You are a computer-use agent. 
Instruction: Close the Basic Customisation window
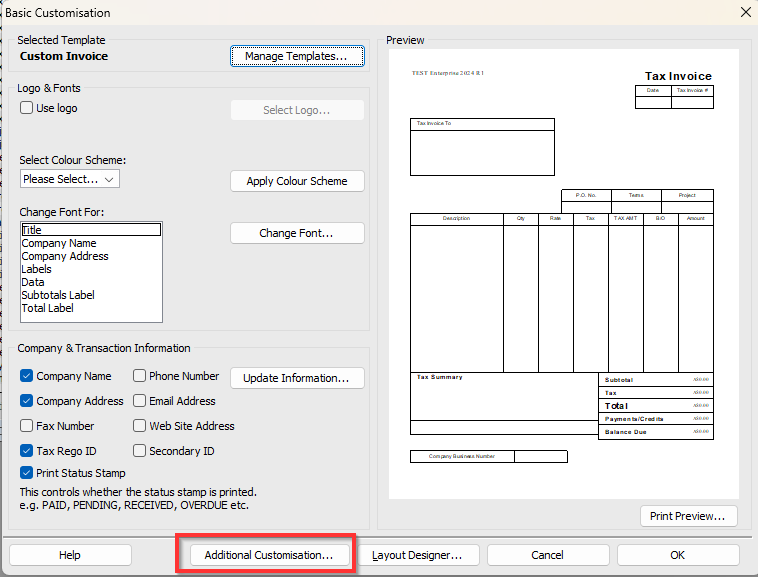point(745,12)
